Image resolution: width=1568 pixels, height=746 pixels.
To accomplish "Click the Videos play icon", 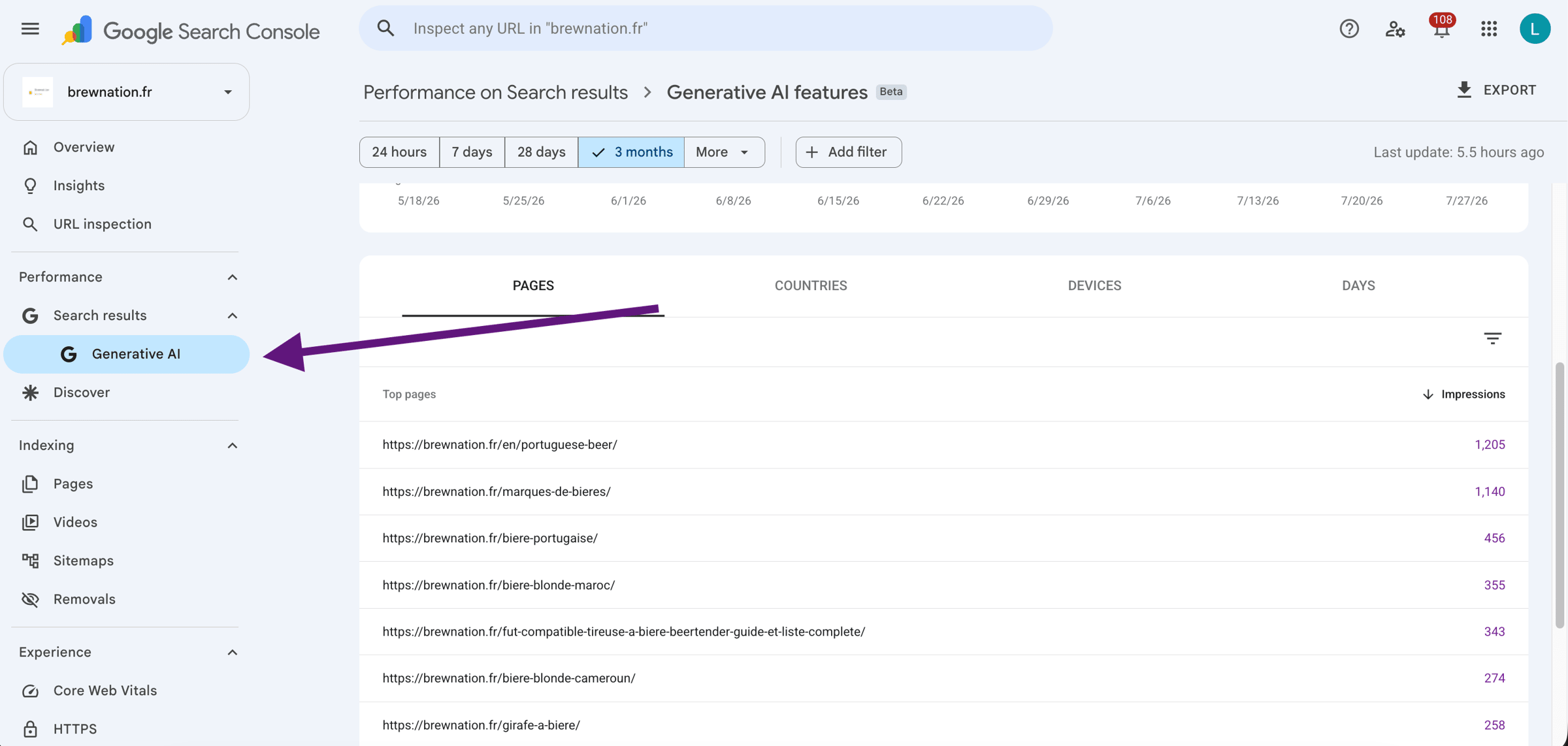I will click(30, 523).
